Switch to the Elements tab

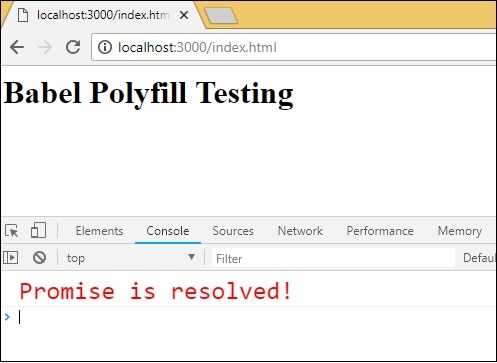tap(99, 231)
